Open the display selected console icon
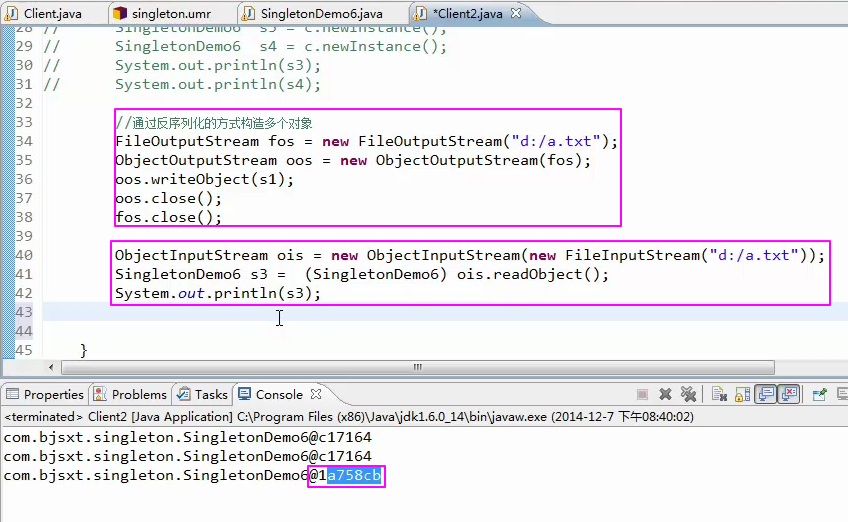 [842, 394]
